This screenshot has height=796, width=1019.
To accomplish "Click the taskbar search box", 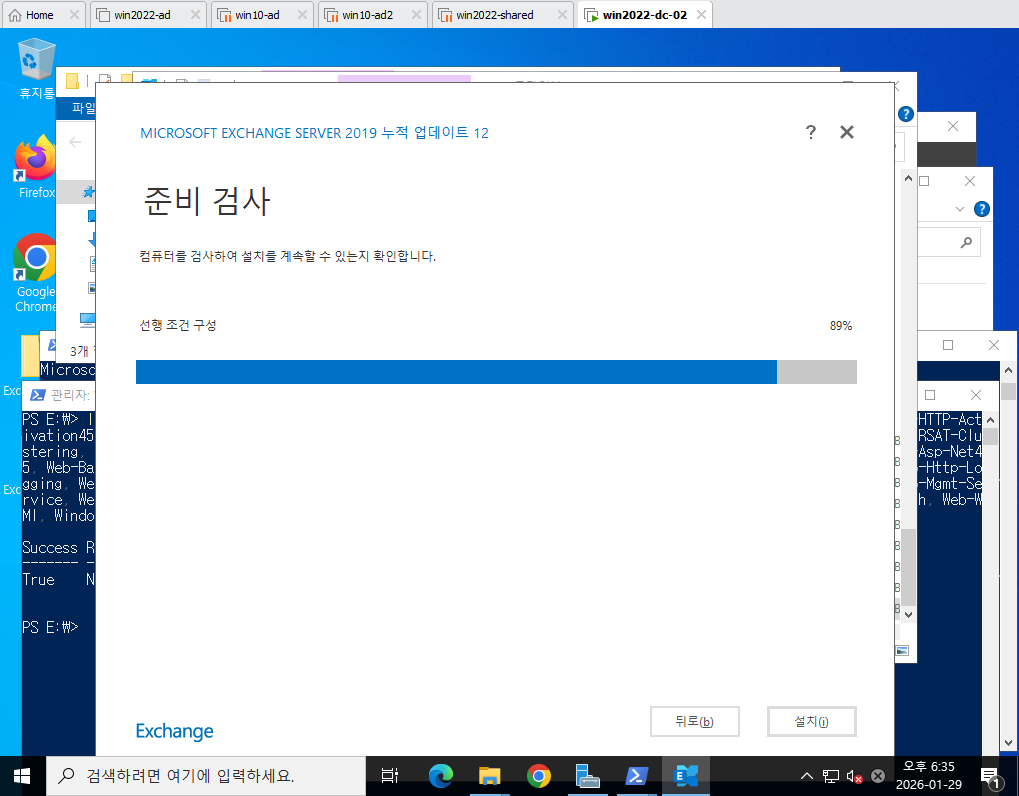I will point(206,776).
